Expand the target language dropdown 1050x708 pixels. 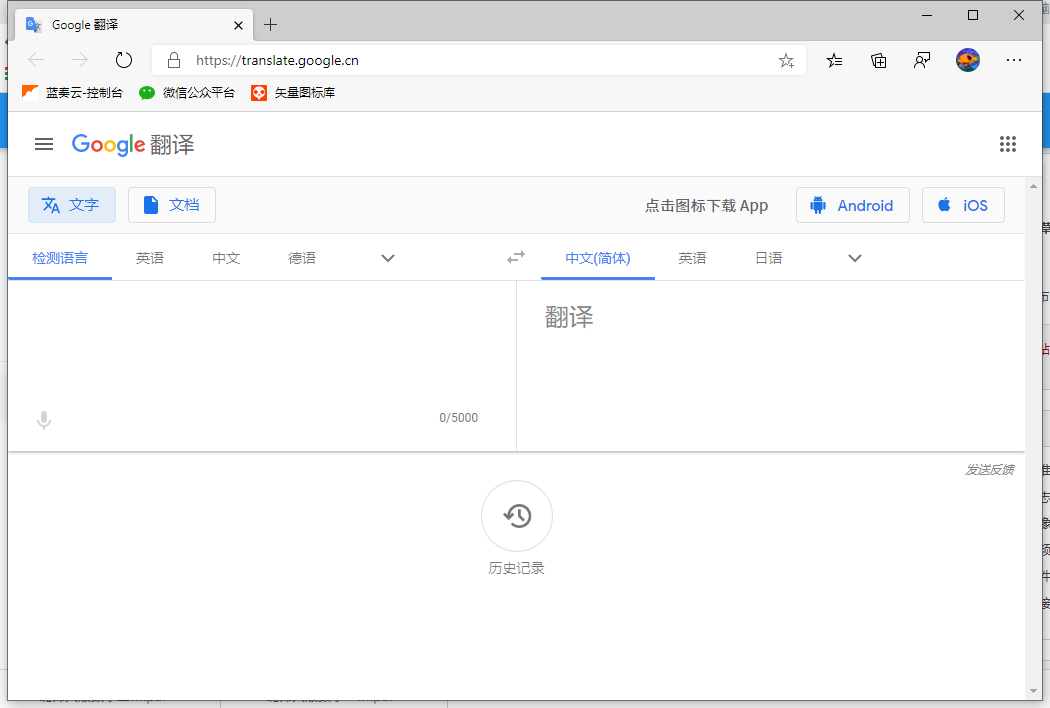pos(854,258)
